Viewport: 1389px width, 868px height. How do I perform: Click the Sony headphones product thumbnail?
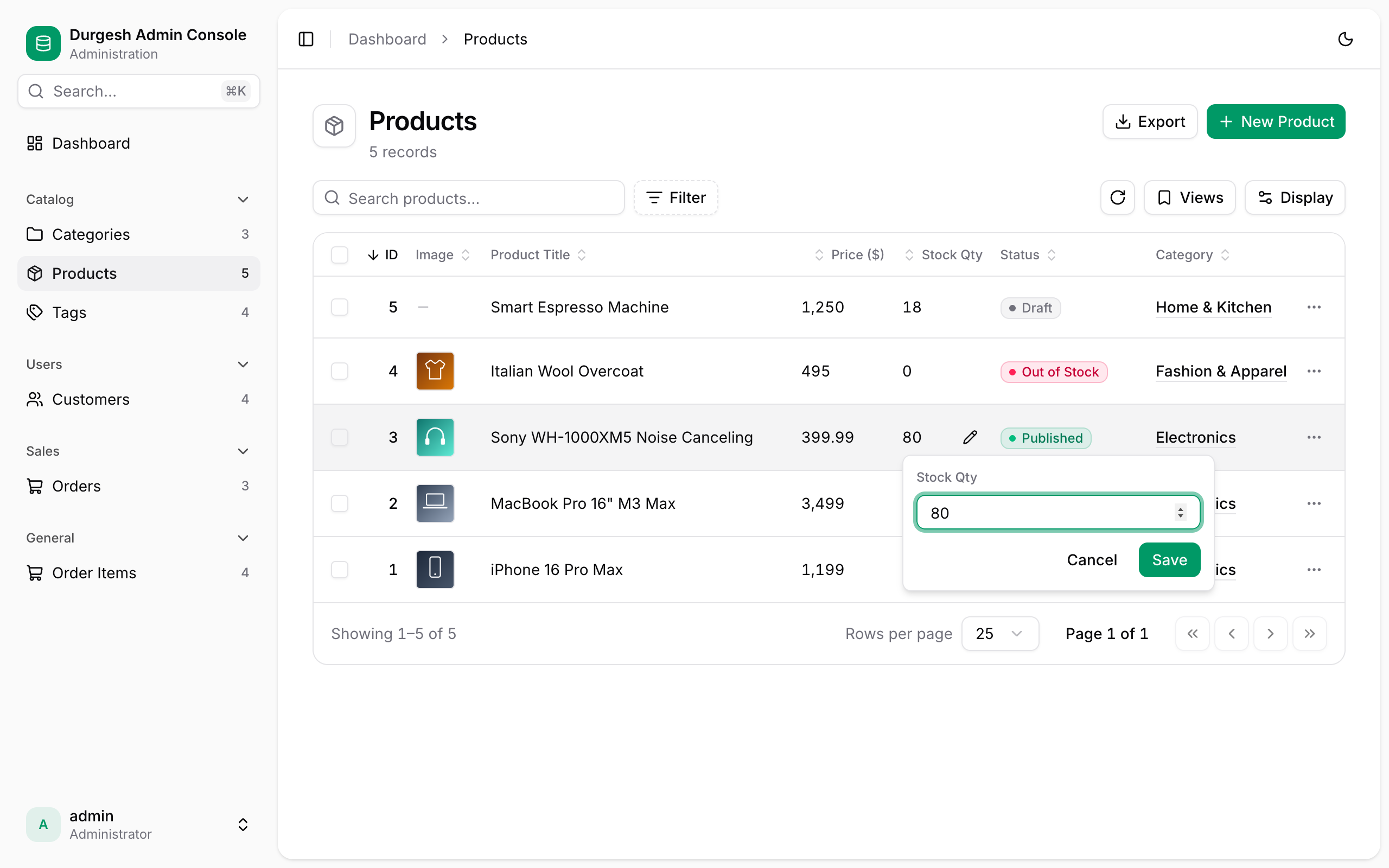[x=435, y=437]
